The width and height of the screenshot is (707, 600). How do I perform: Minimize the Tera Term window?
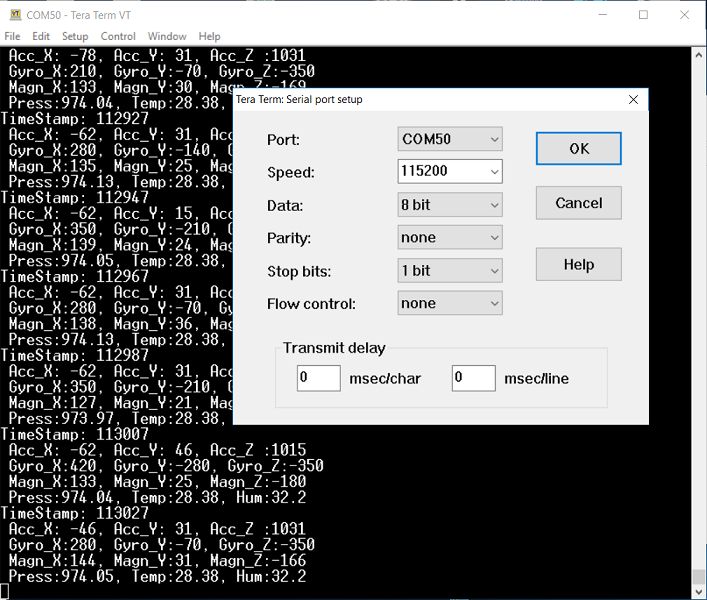point(602,15)
